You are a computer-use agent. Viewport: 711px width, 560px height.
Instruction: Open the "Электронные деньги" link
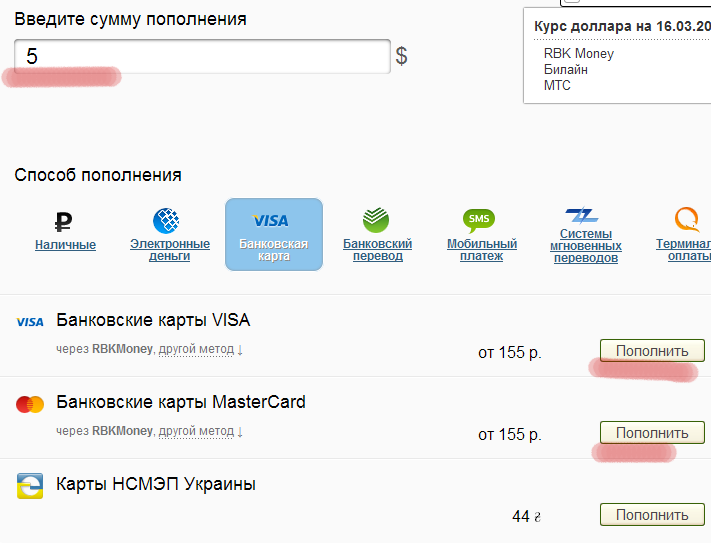pyautogui.click(x=170, y=250)
